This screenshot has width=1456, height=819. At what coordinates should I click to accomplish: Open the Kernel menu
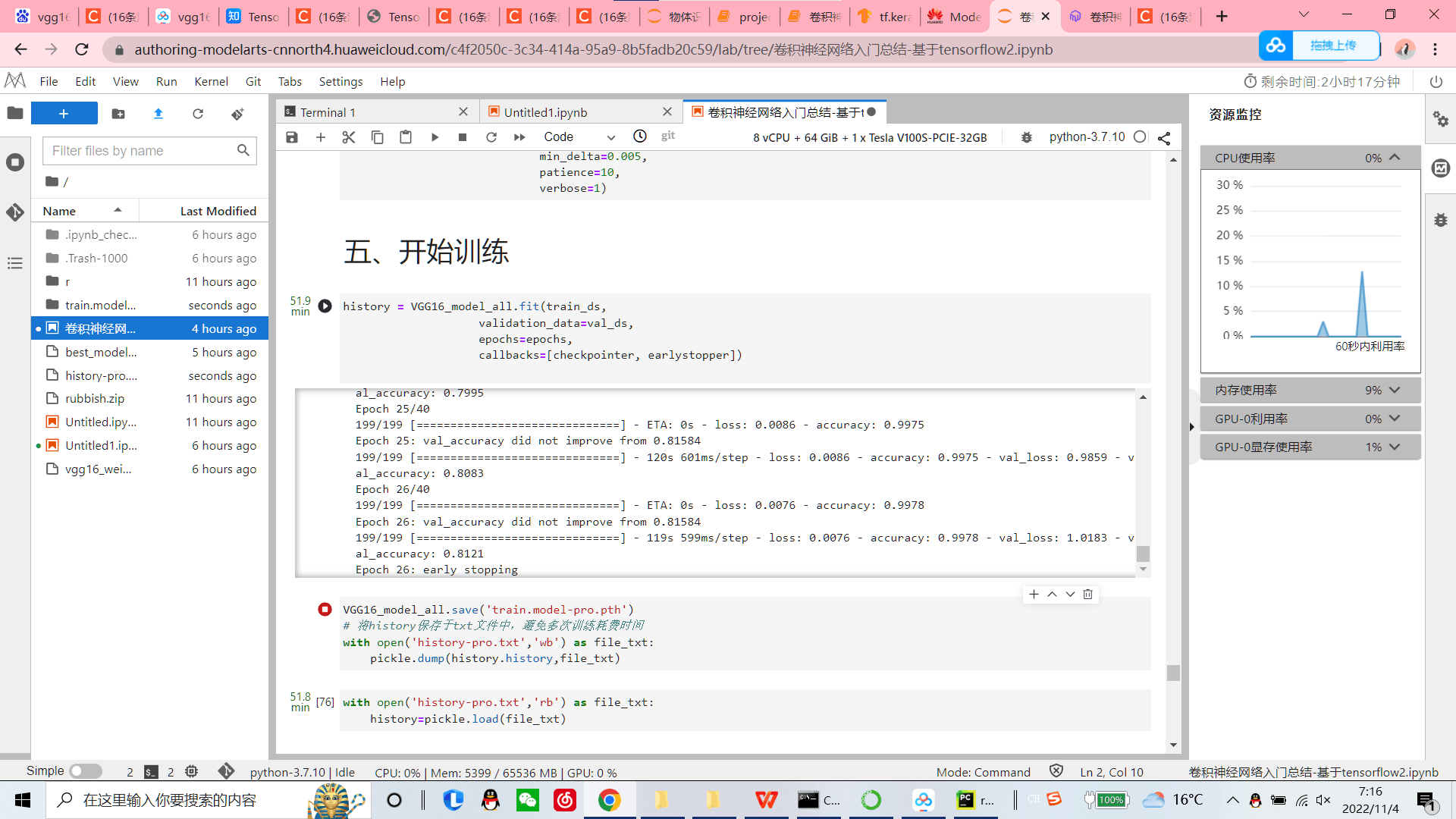(211, 81)
